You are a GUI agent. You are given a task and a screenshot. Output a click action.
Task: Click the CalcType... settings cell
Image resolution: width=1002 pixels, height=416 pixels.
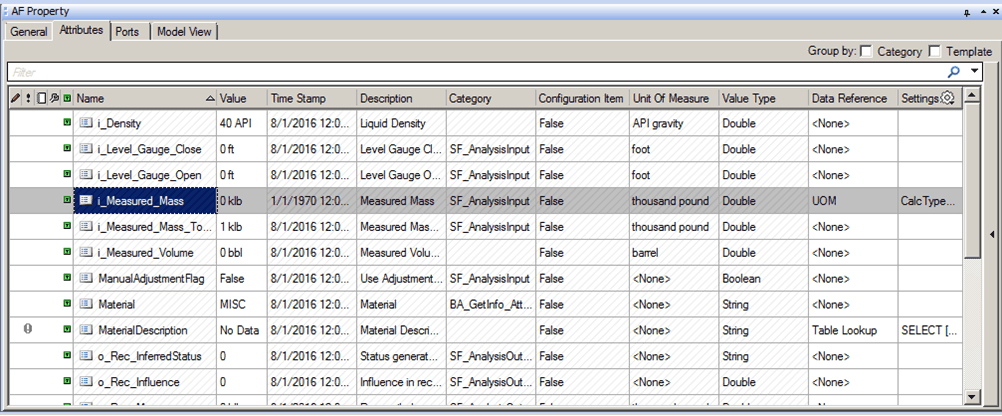[x=930, y=201]
